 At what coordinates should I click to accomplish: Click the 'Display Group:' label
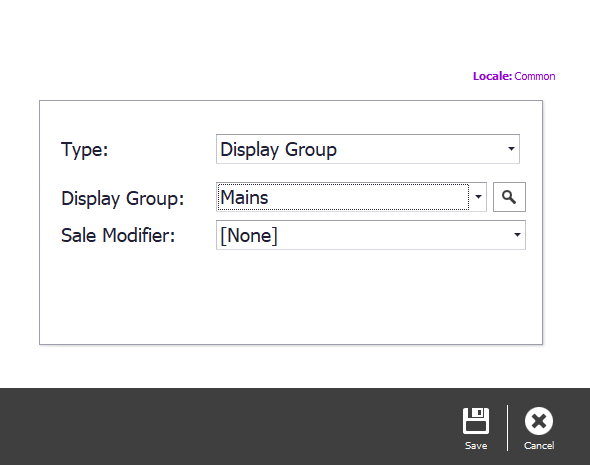tap(123, 198)
